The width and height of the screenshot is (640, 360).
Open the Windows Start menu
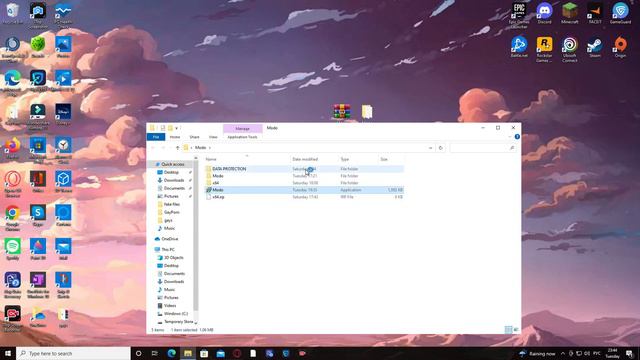8,353
